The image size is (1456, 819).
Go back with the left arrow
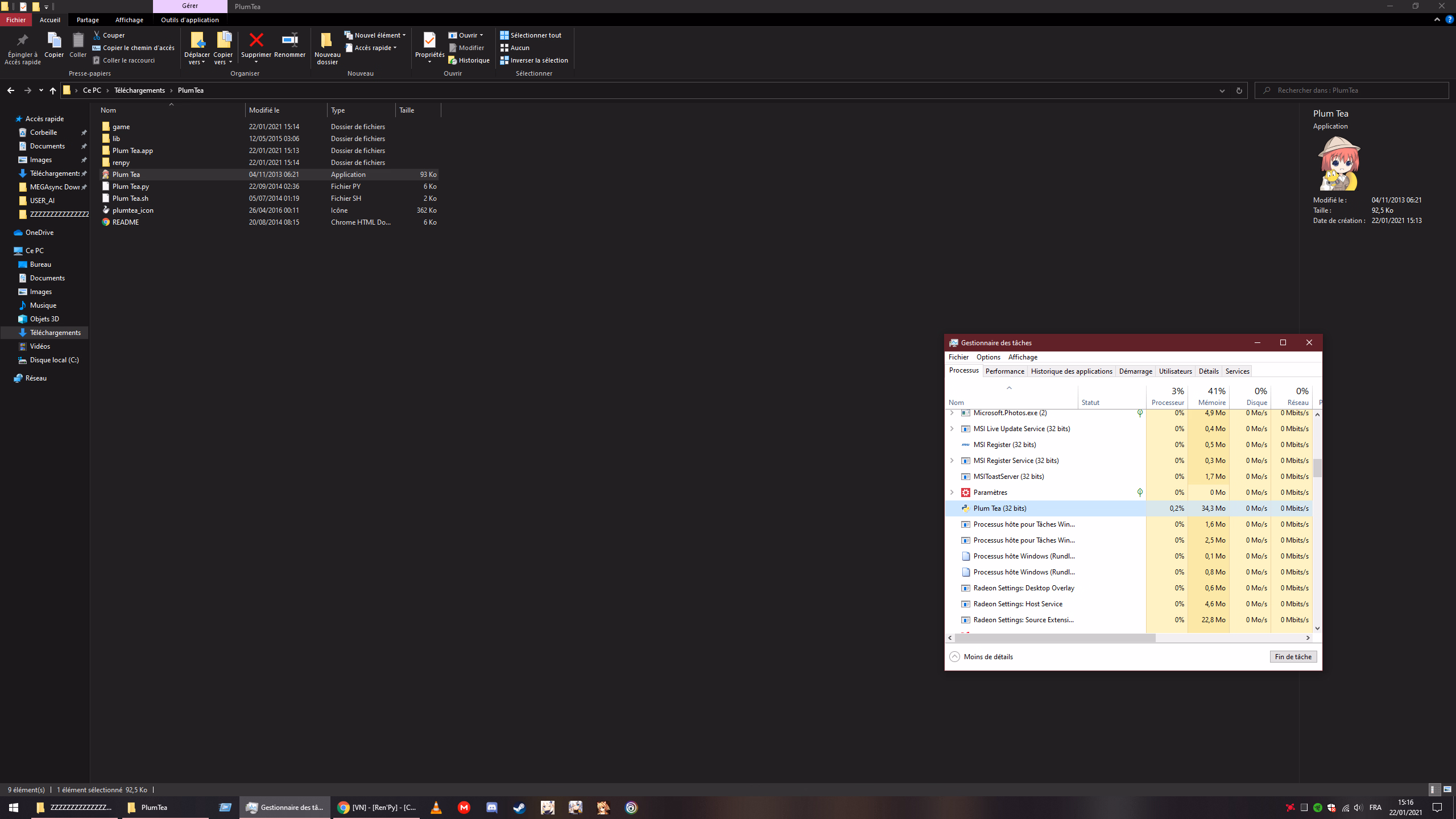(x=11, y=90)
